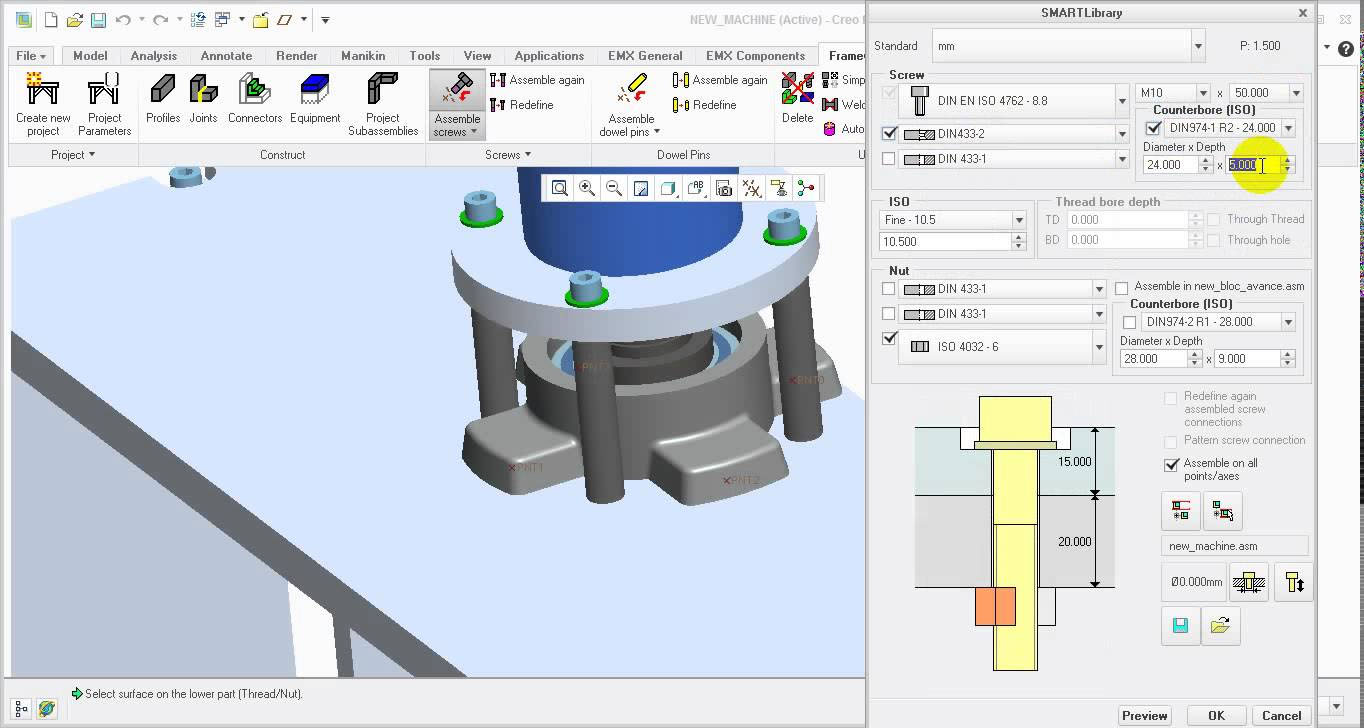Enable Assemble in new_bloc_avance.asm checkbox
The image size is (1364, 728).
[x=1122, y=287]
